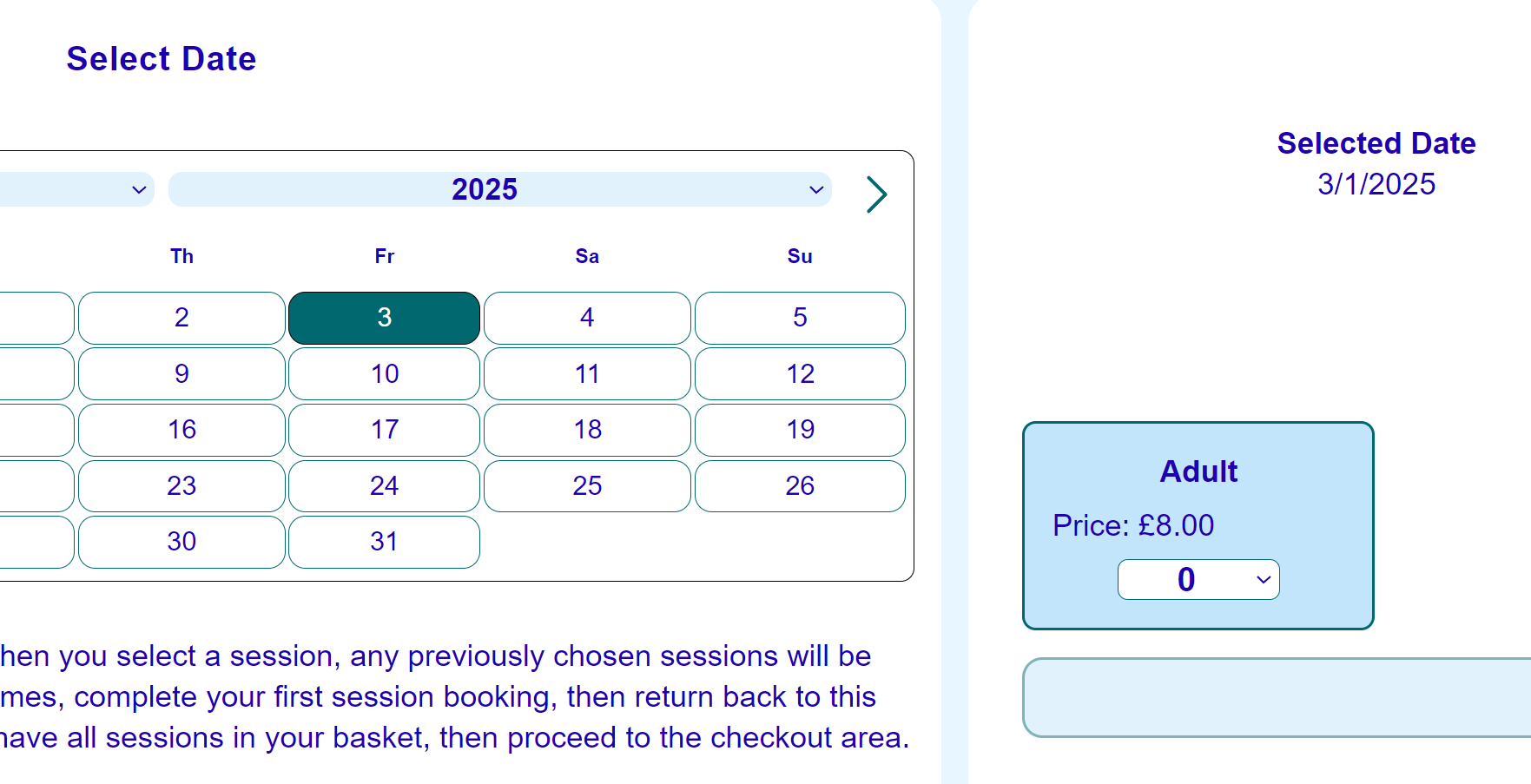
Task: Choose Saturday the 4th
Action: (587, 318)
